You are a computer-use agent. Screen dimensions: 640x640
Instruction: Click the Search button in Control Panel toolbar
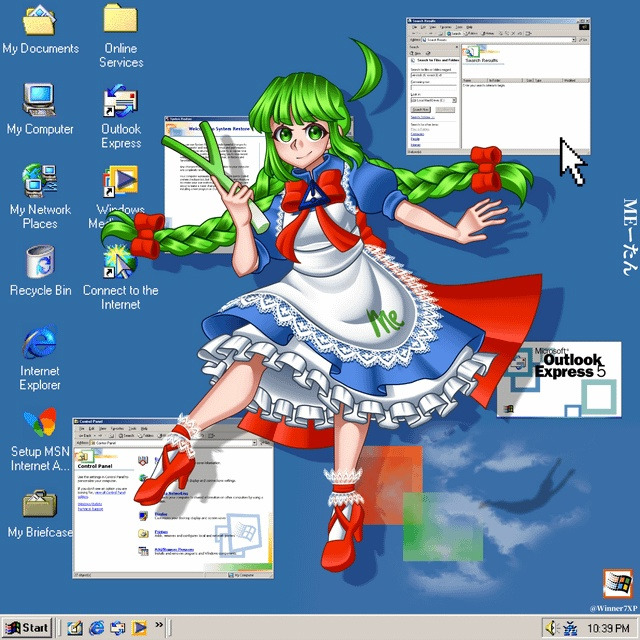tap(127, 436)
